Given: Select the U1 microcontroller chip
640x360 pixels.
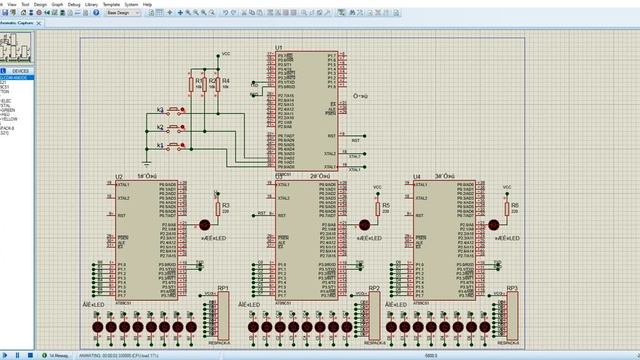Looking at the screenshot, I should pos(307,111).
